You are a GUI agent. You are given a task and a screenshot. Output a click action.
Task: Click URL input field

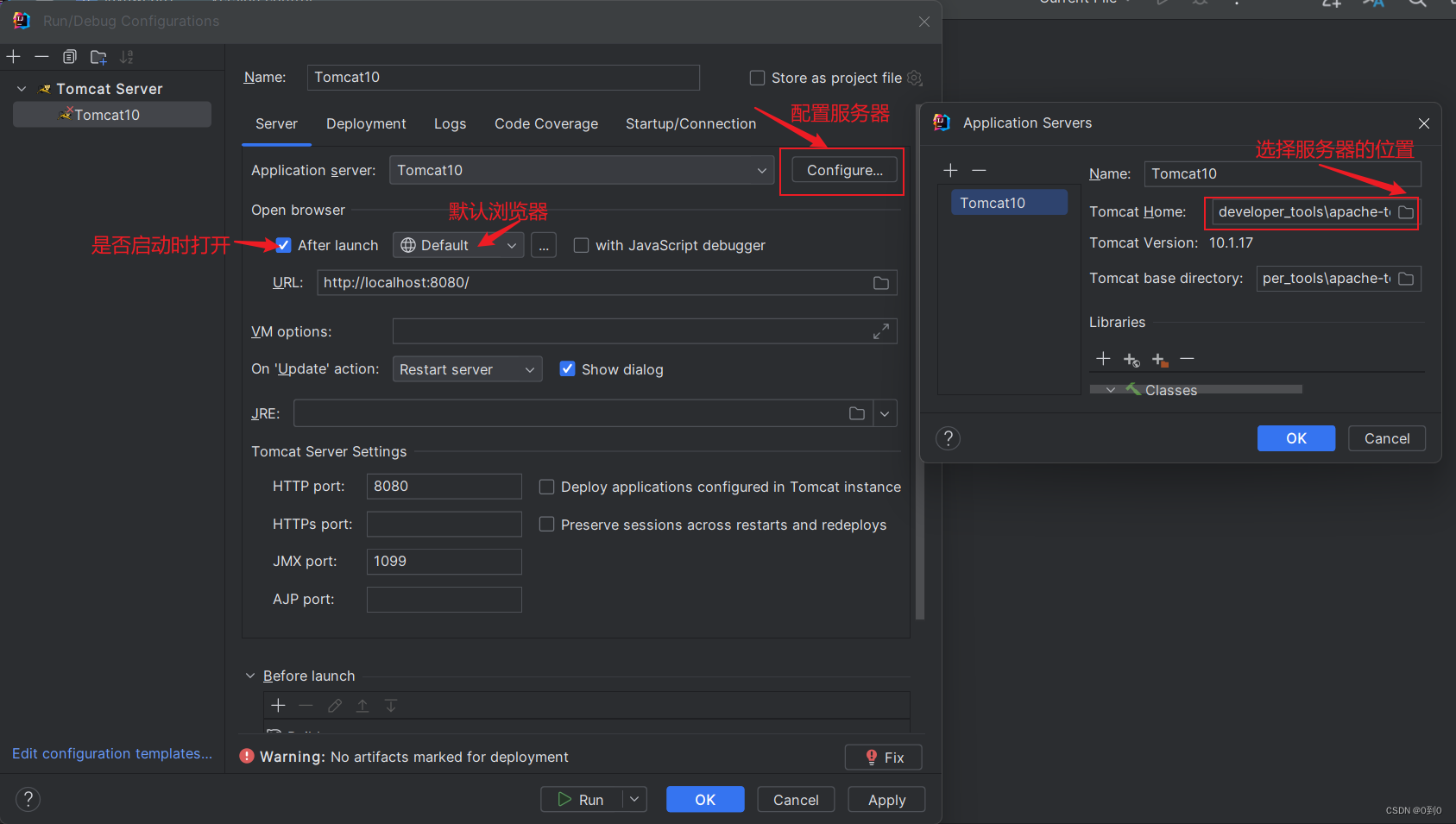point(607,283)
